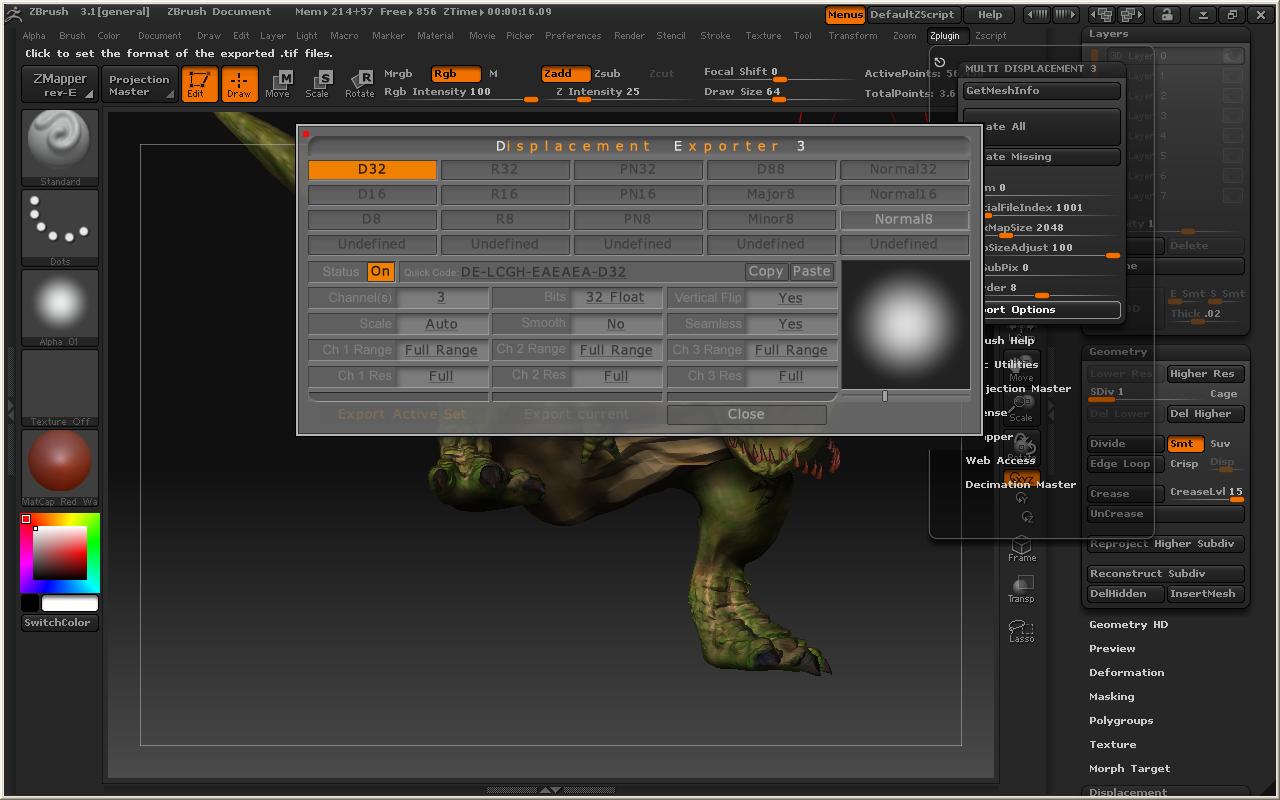Activate the Scale tool icon
The height and width of the screenshot is (800, 1280).
pyautogui.click(x=318, y=84)
